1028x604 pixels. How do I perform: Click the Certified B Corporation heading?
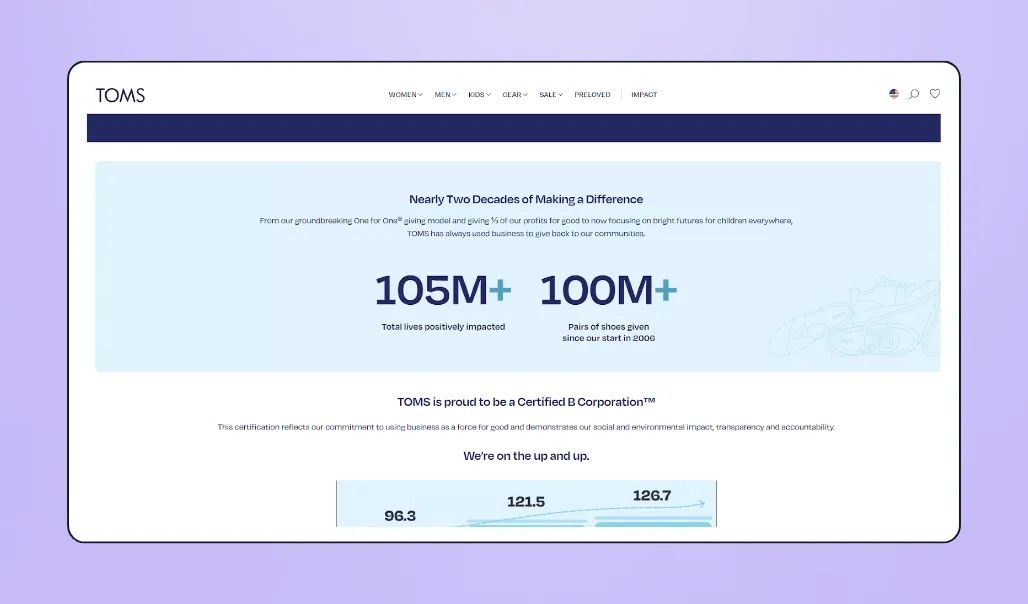526,402
